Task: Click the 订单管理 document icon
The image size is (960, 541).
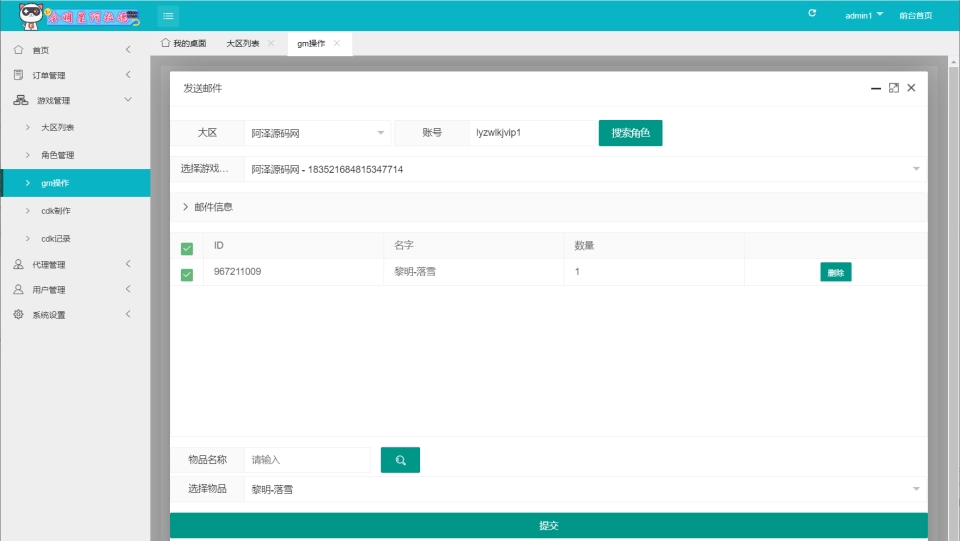Action: (18, 75)
